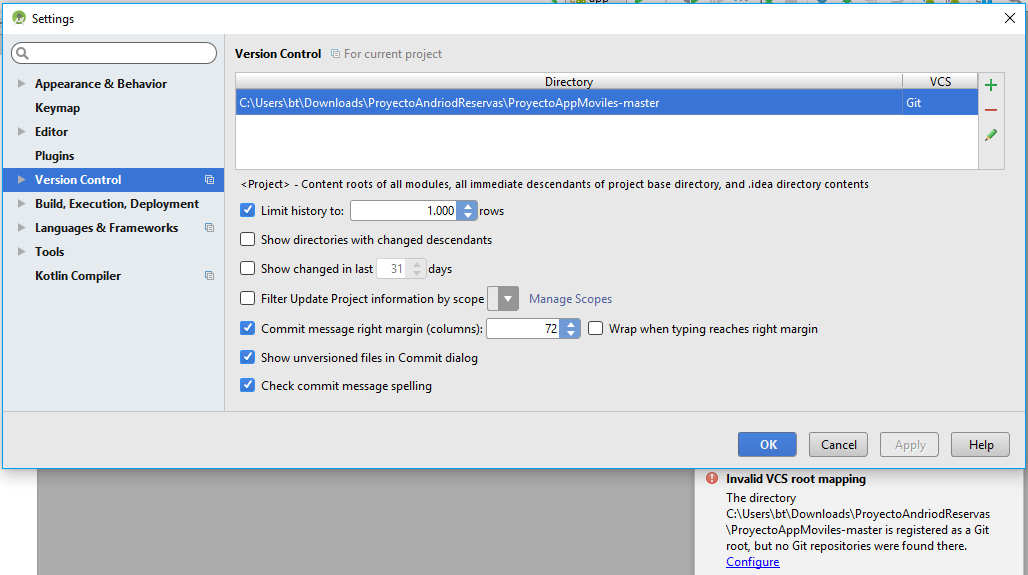Screen dimensions: 1028x575
Task: Expand Appearance & Behavior tree node
Action: (21, 83)
